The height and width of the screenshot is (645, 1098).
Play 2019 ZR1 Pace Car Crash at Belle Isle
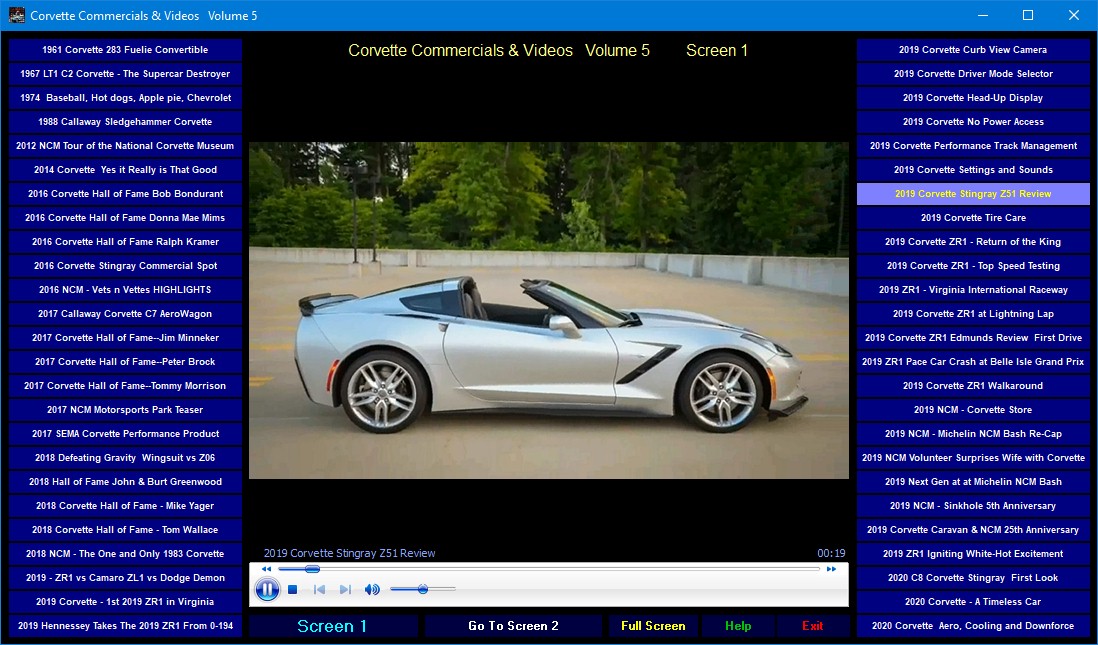point(973,362)
